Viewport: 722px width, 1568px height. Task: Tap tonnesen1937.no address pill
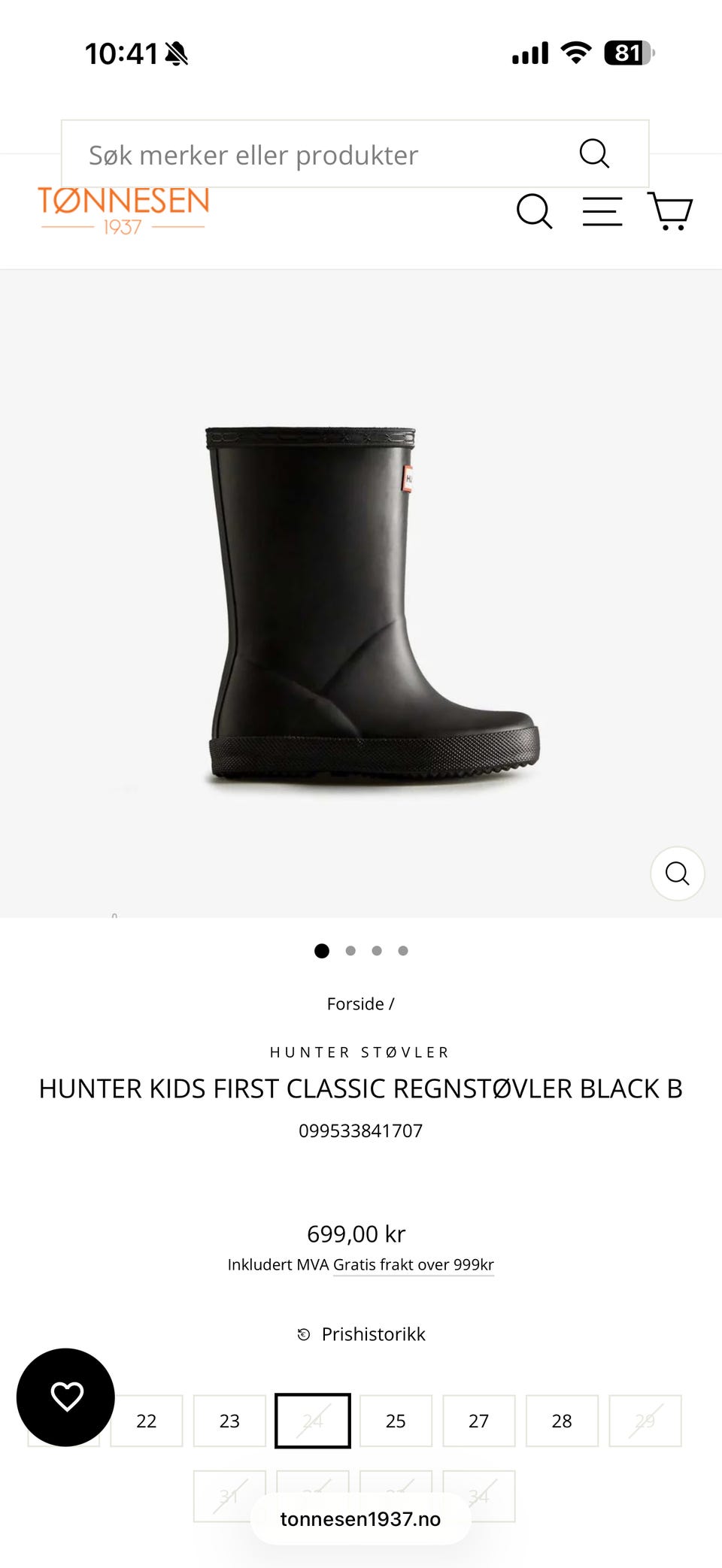pos(361,1519)
